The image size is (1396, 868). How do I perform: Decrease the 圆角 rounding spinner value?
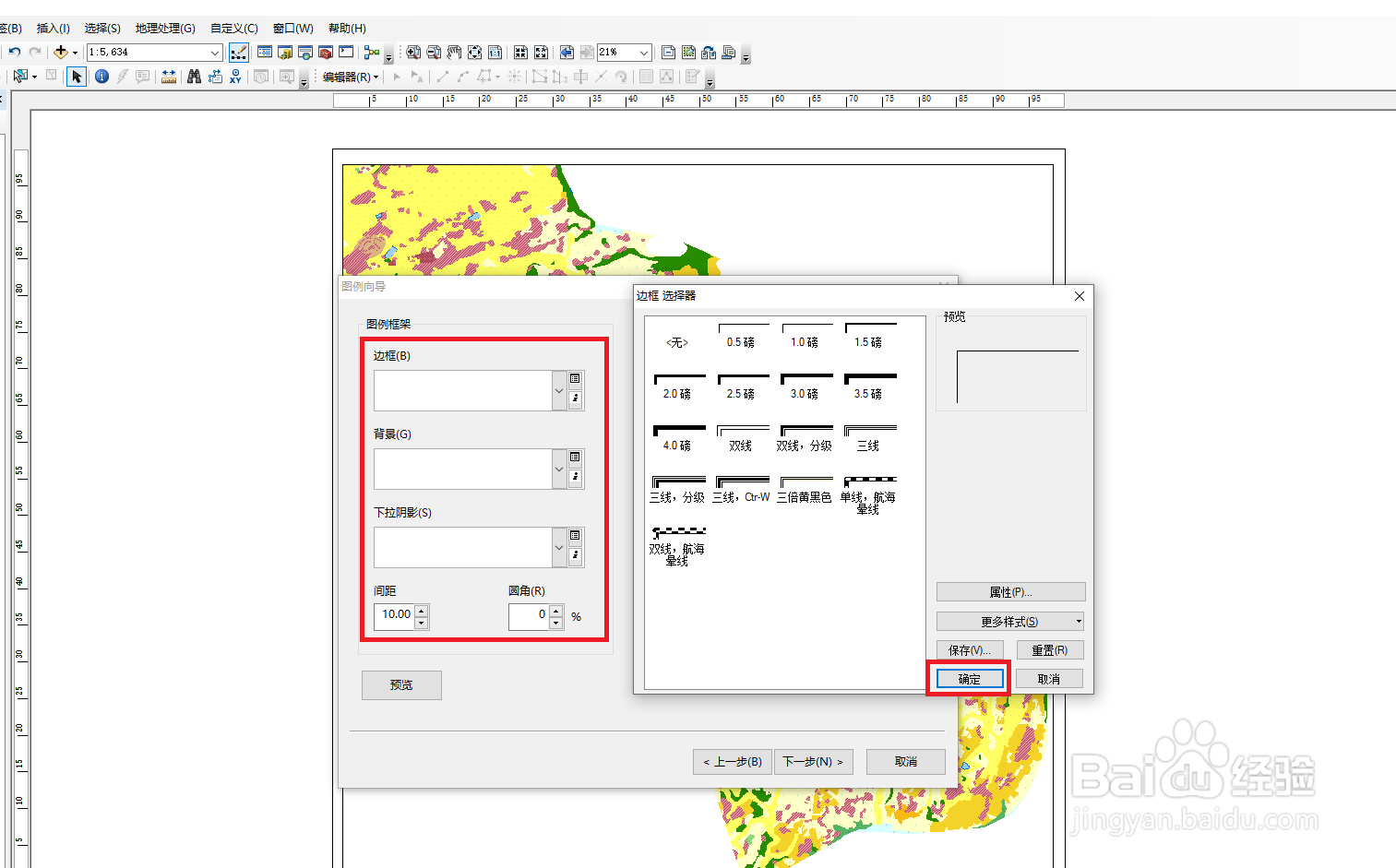(x=556, y=624)
